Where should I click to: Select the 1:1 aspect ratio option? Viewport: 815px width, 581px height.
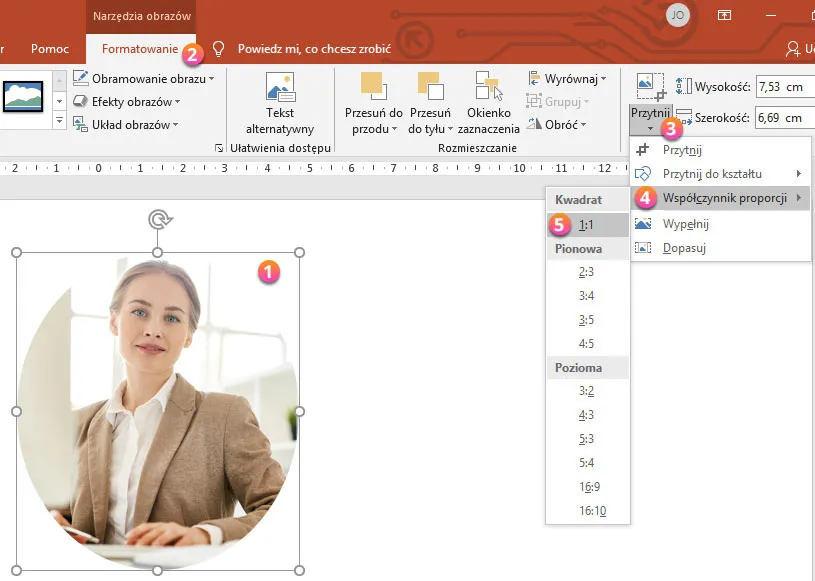(x=588, y=225)
